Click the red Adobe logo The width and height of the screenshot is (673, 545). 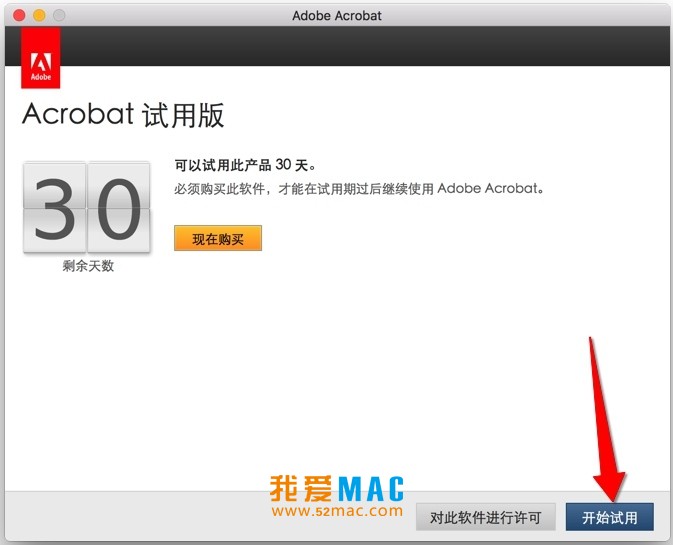[41, 58]
